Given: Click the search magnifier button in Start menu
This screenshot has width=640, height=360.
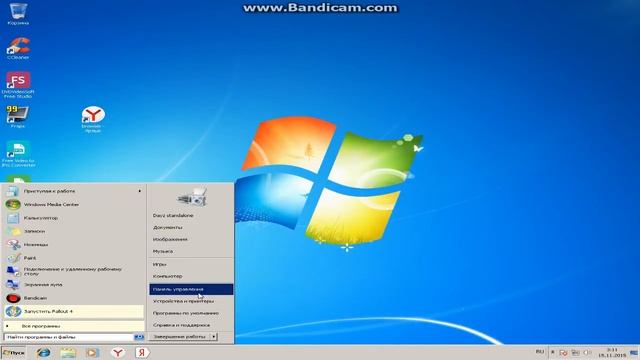Looking at the screenshot, I should (x=139, y=337).
